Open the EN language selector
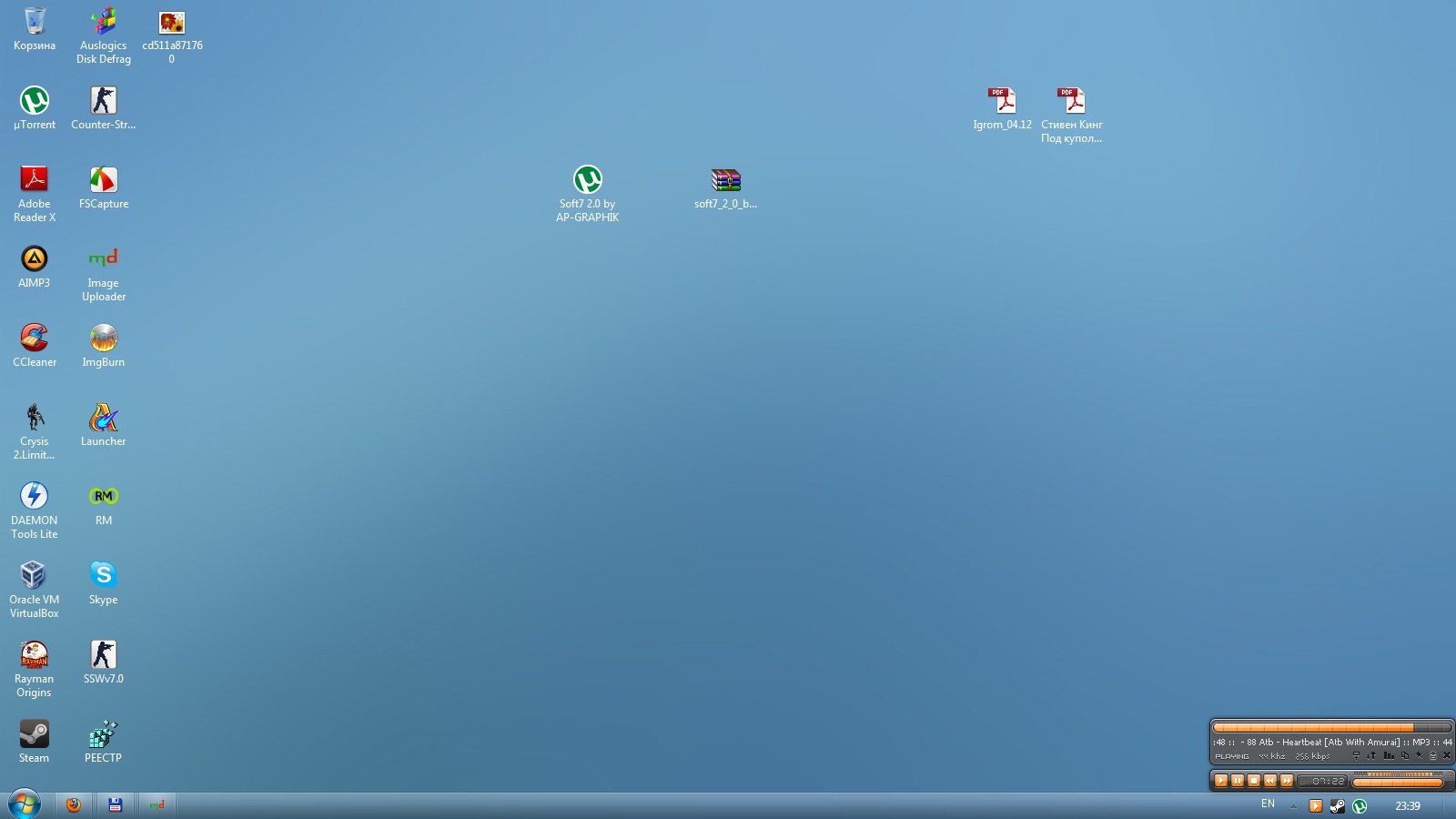 (x=1268, y=804)
